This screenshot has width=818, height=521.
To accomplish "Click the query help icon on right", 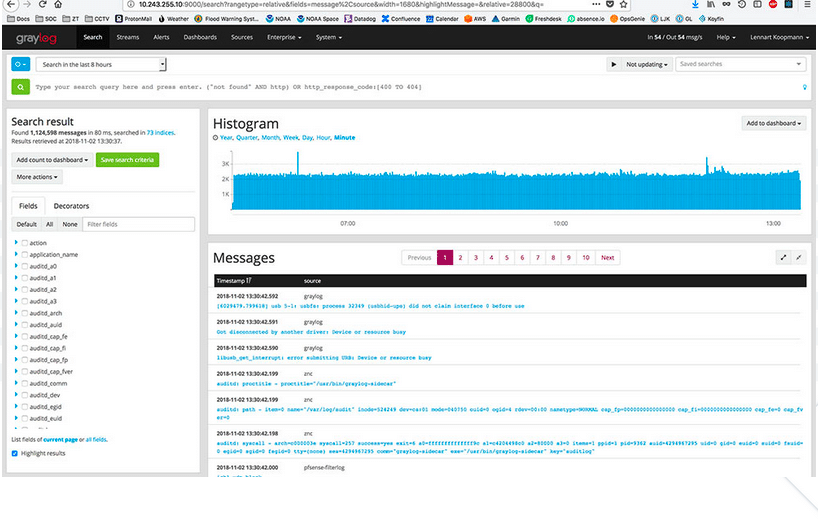I will [805, 87].
